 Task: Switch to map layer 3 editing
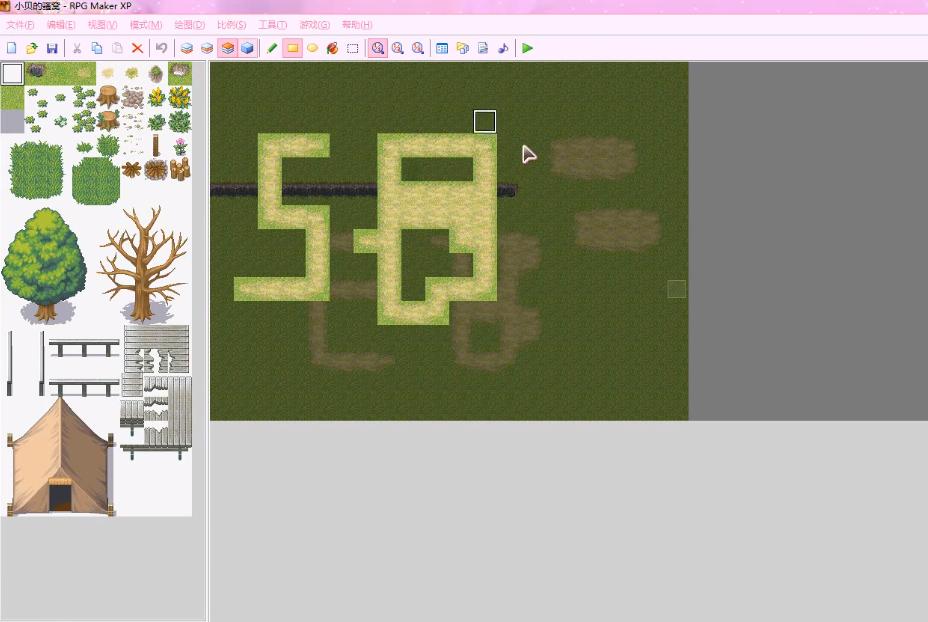(x=227, y=48)
